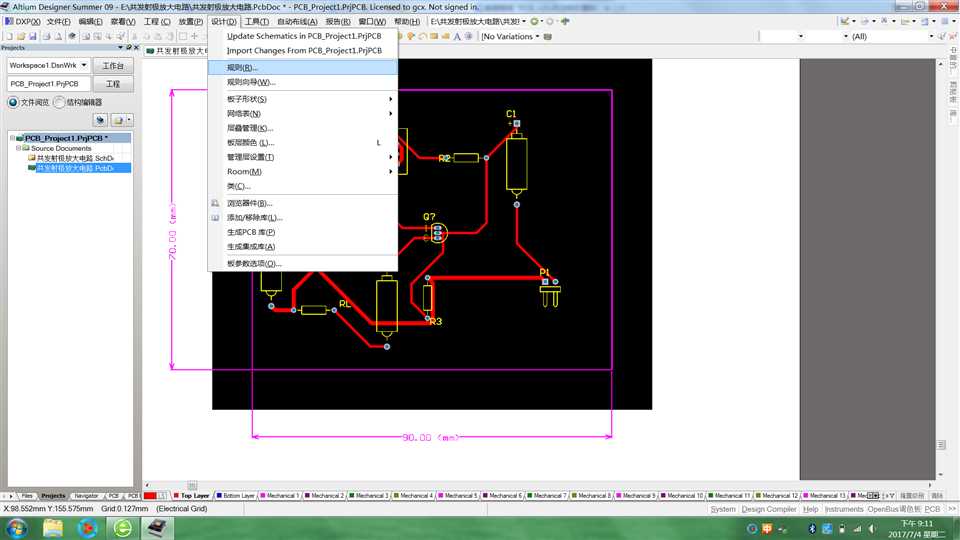Open green browser taskbar icon
This screenshot has height=540, width=960.
[122, 528]
